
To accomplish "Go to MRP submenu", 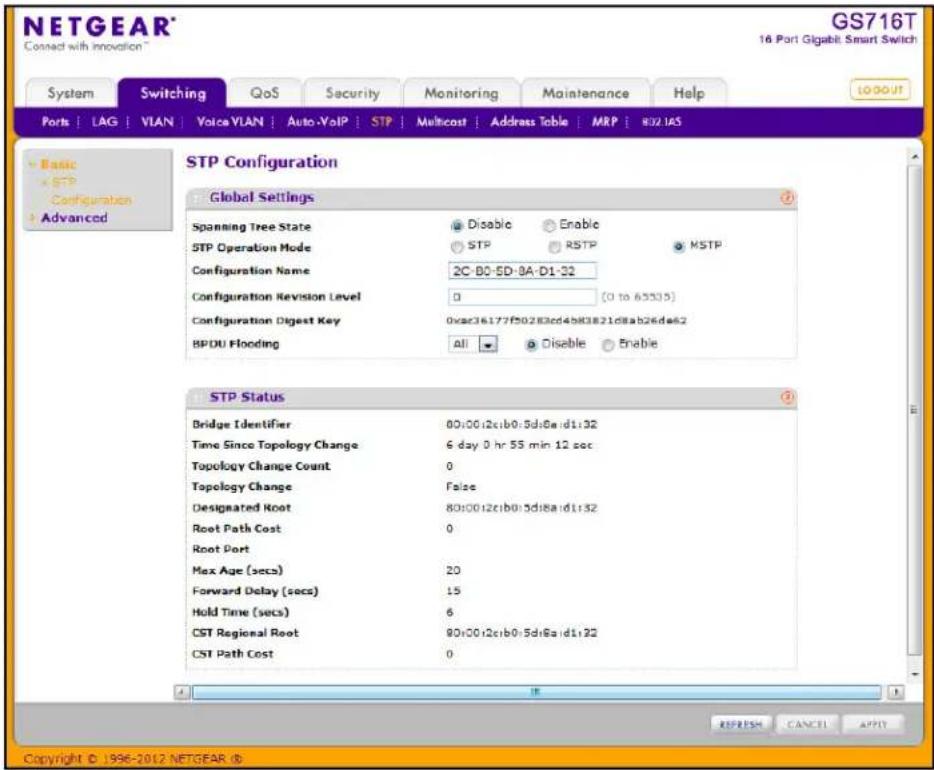I will tap(605, 121).
